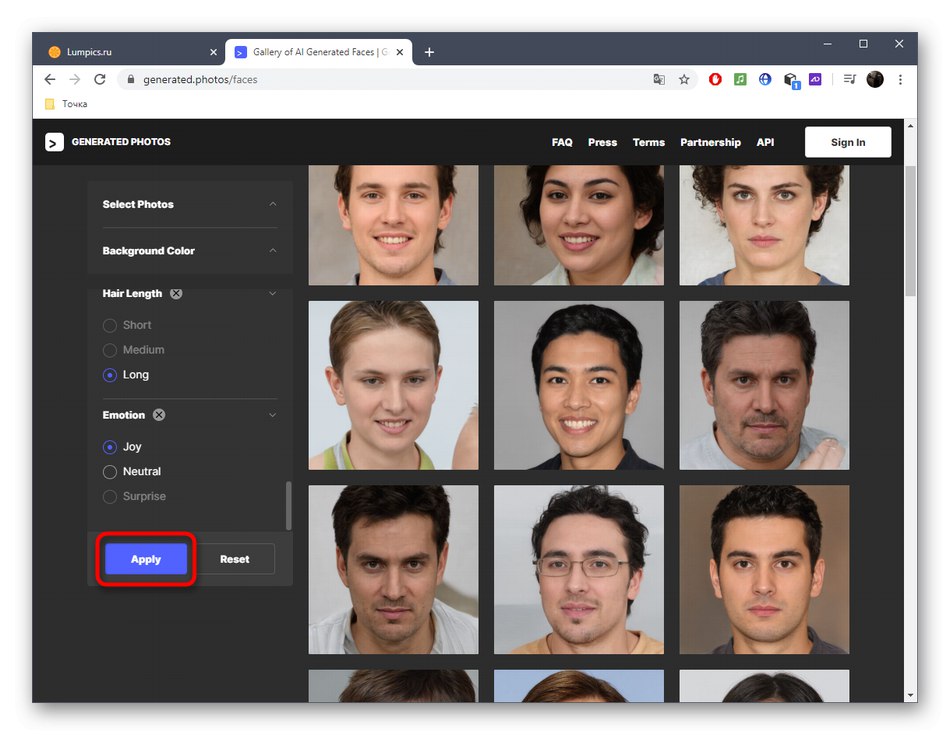Click the translate page icon

pyautogui.click(x=659, y=79)
